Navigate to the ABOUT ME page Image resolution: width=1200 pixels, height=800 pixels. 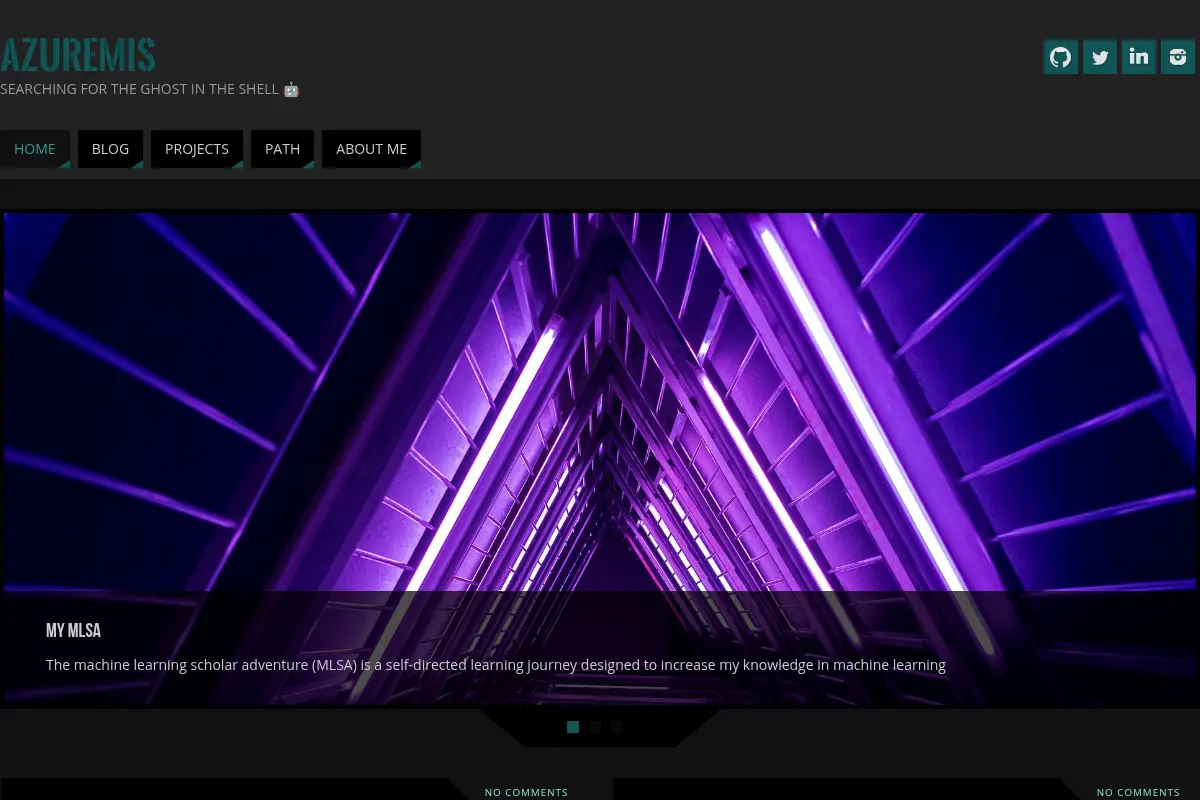(x=371, y=149)
